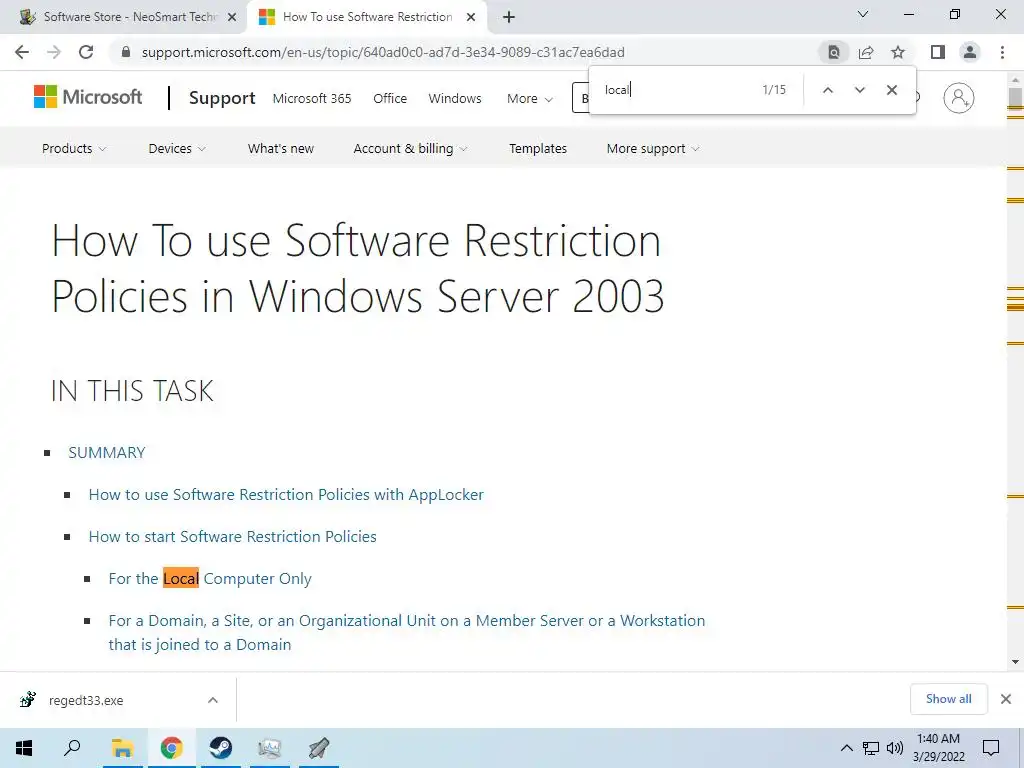Open Office nav item
1024x768 pixels.
(390, 99)
